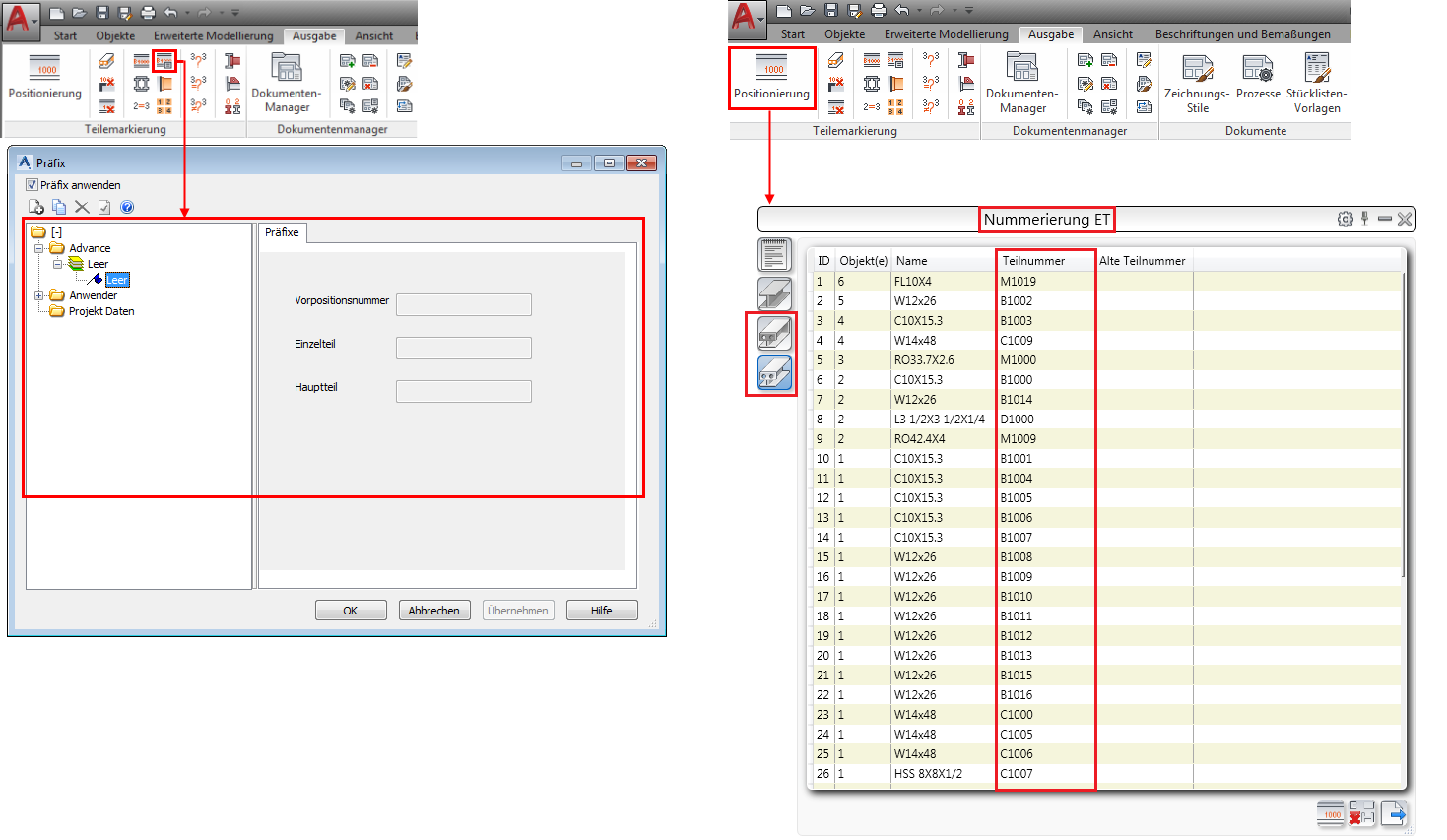Click the gear settings icon in Nummerierung panel

[x=1345, y=219]
